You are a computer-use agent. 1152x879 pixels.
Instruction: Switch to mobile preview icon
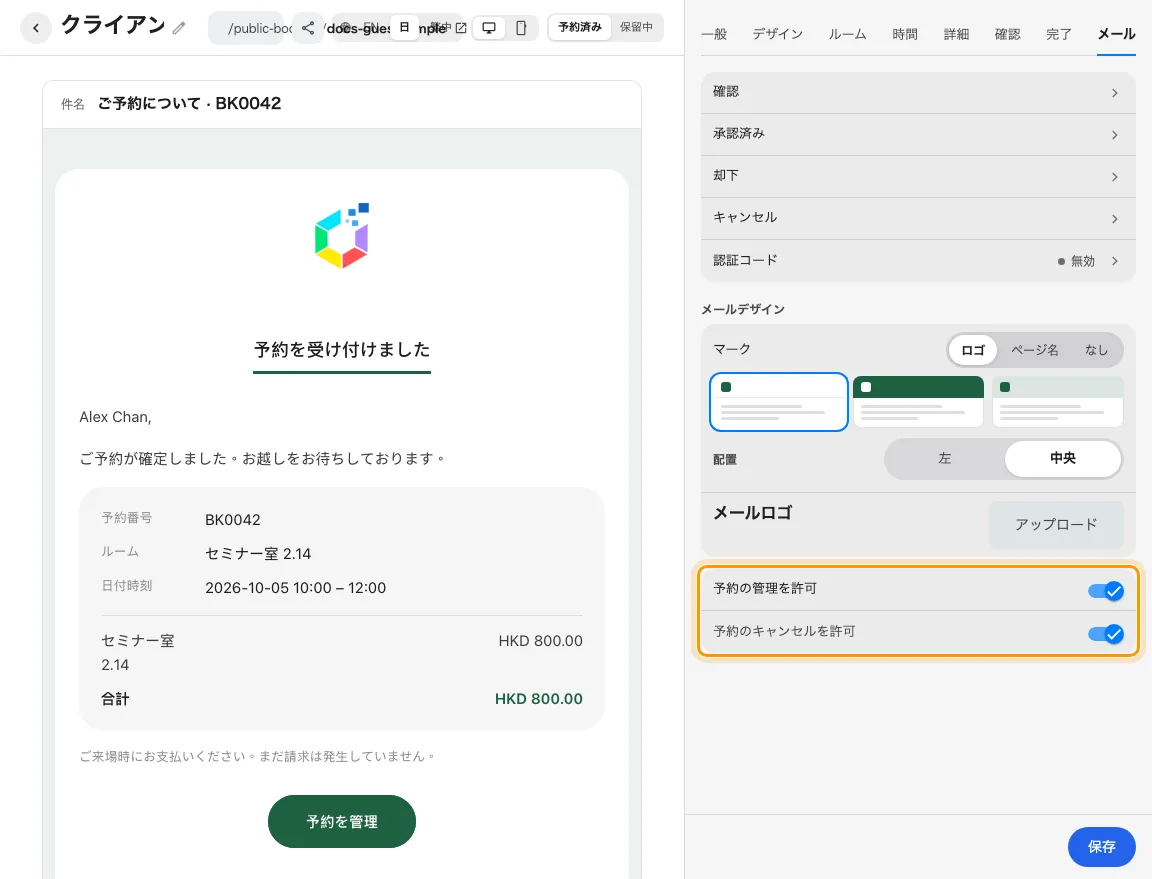point(521,28)
